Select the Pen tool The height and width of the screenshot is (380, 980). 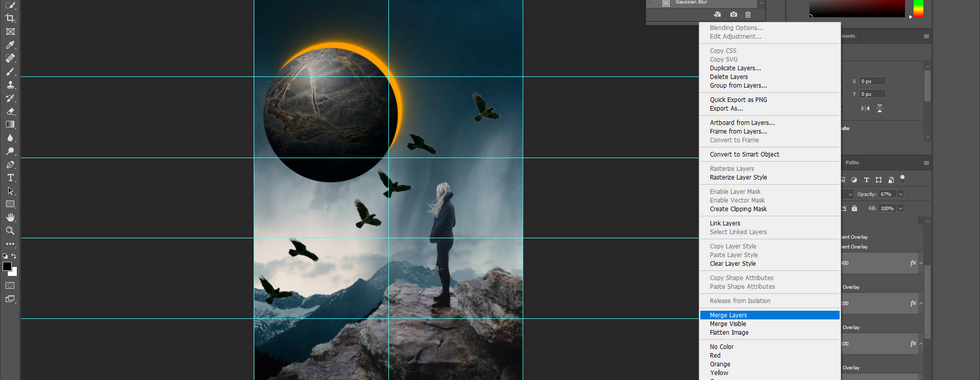pos(10,165)
